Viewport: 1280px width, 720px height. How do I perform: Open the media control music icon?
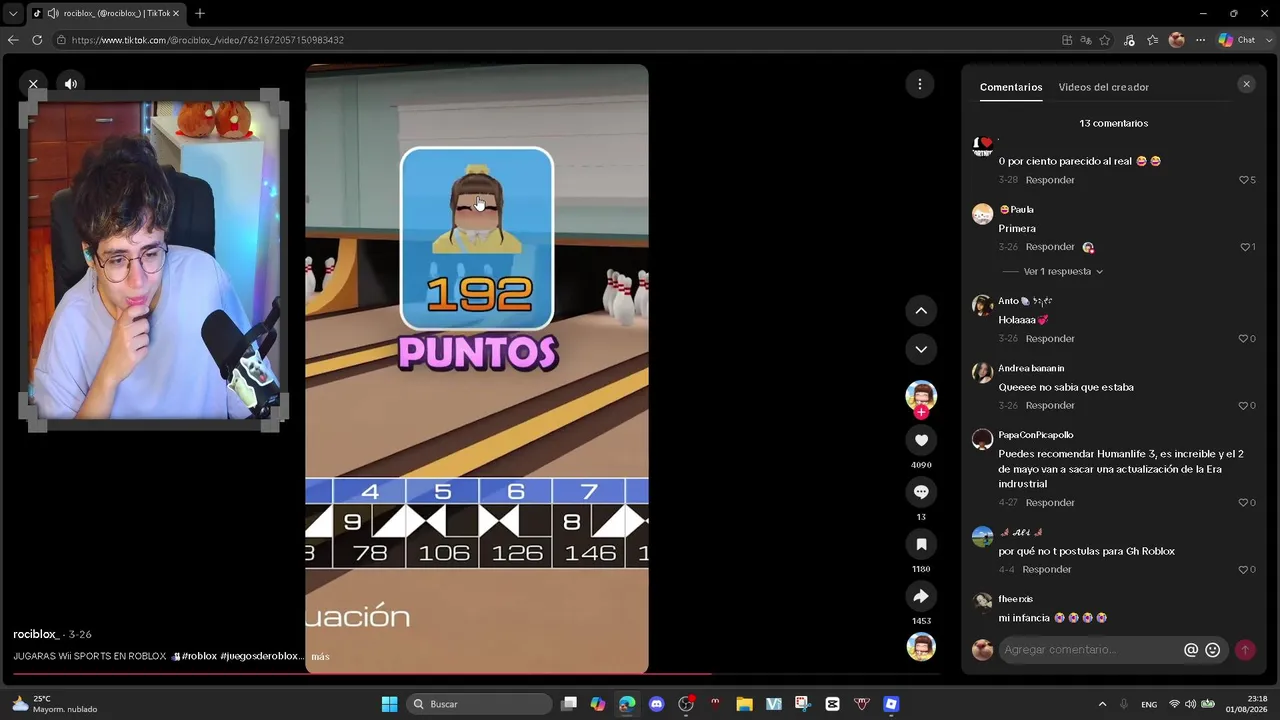[x=1129, y=40]
